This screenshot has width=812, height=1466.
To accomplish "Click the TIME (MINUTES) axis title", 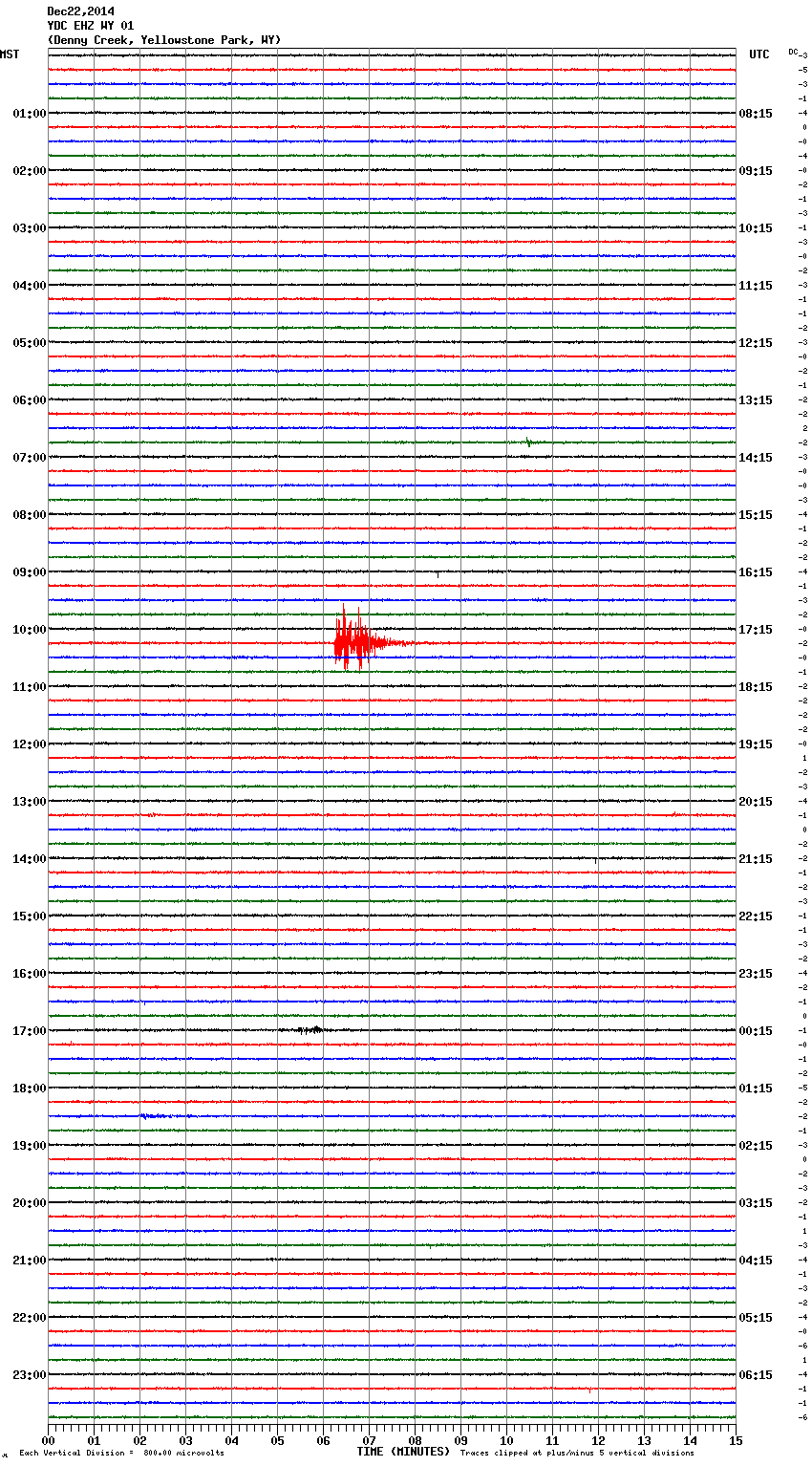I will point(403,1452).
